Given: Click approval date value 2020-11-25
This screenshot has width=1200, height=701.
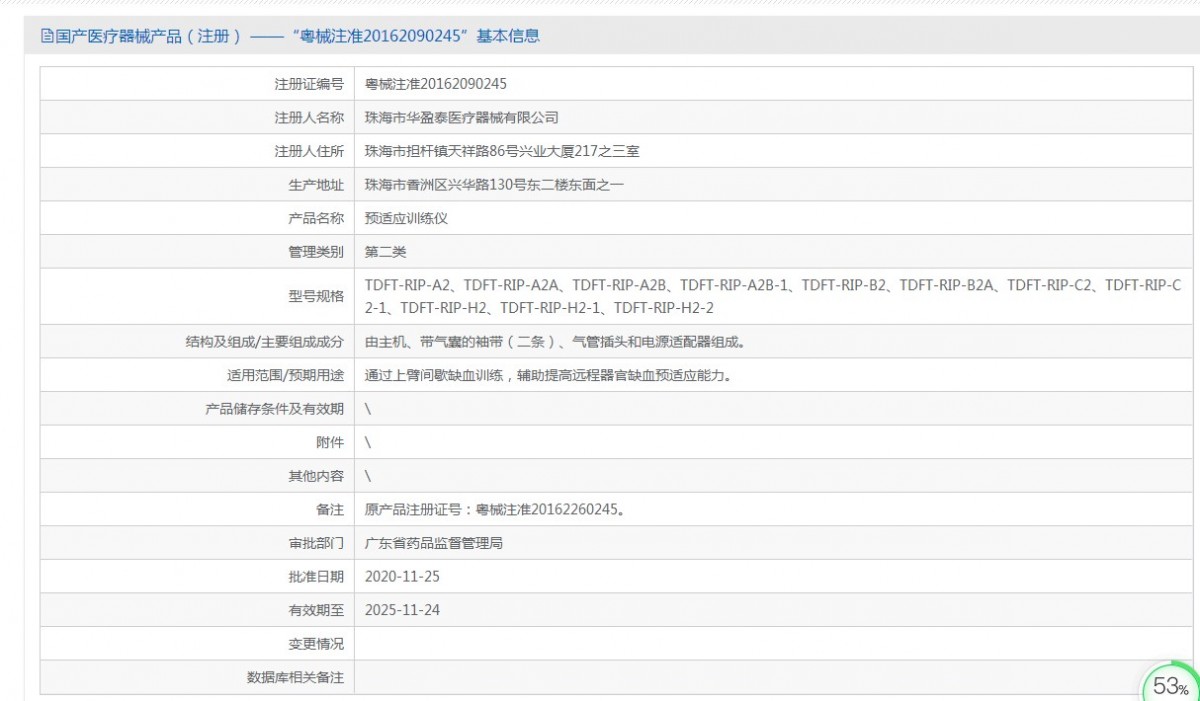Looking at the screenshot, I should 403,577.
